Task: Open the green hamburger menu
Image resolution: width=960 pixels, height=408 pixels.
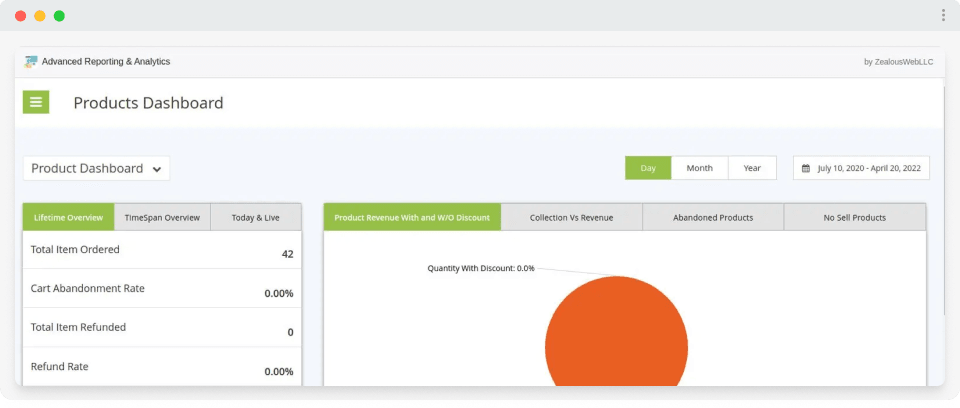Action: point(36,102)
